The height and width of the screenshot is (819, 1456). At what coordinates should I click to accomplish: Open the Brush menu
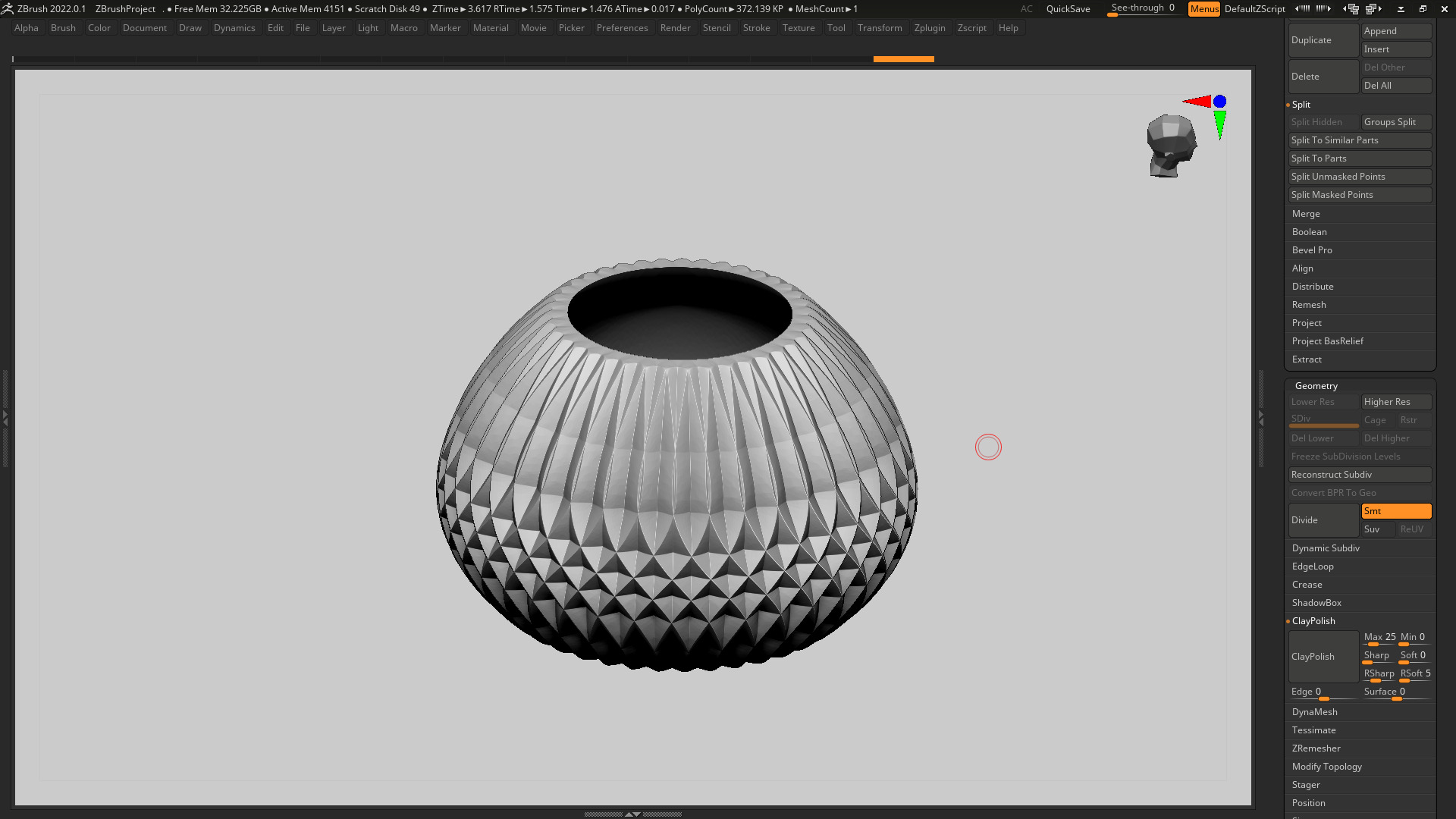[x=63, y=28]
